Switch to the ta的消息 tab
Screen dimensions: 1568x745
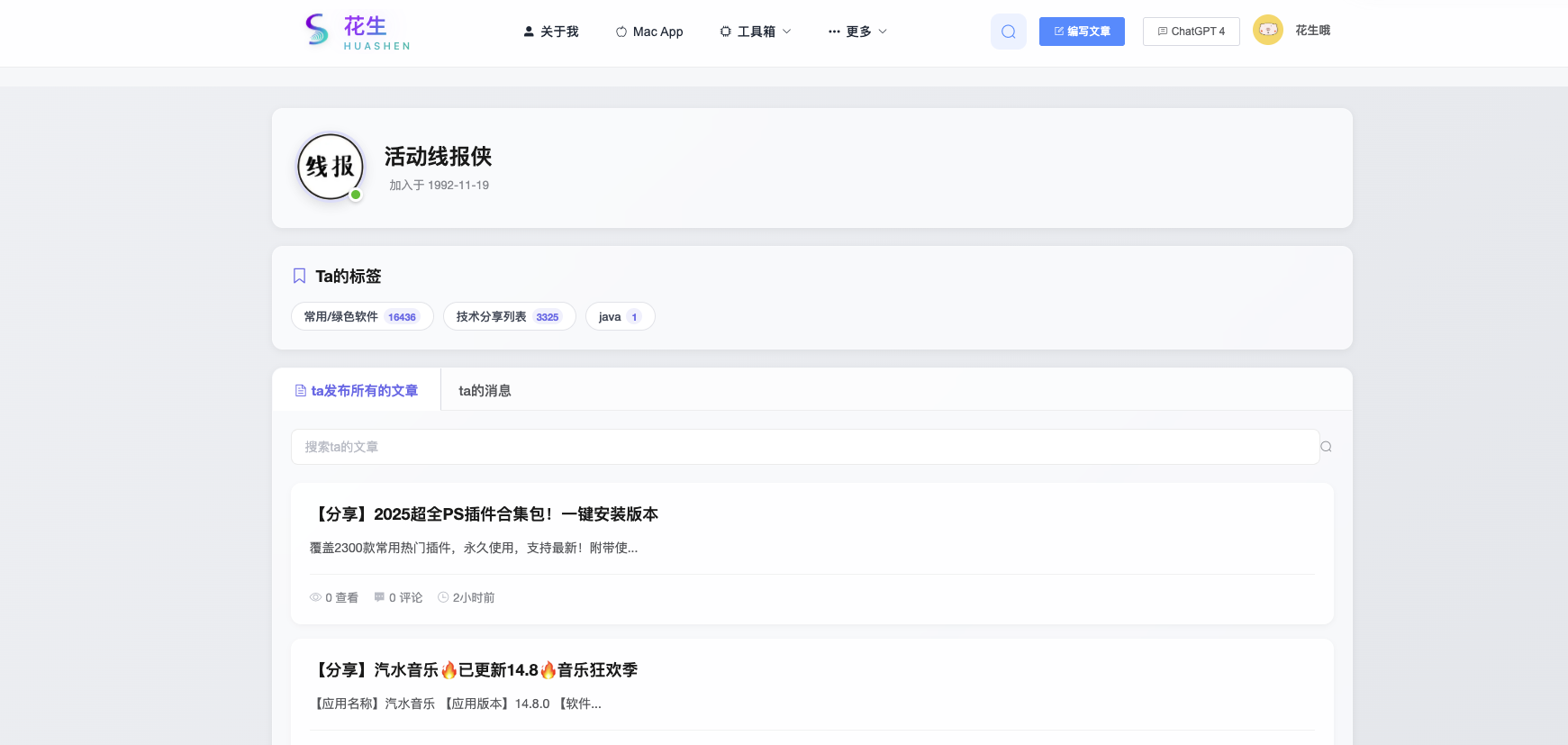[x=485, y=390]
